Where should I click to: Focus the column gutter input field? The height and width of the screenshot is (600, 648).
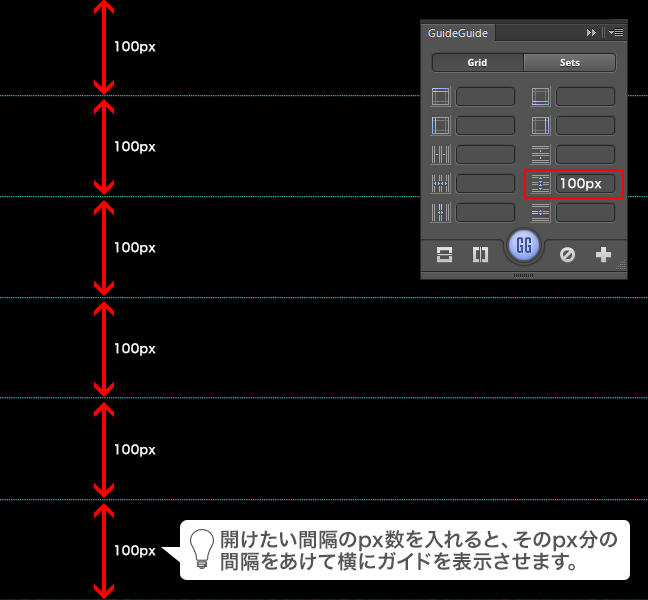pyautogui.click(x=486, y=212)
